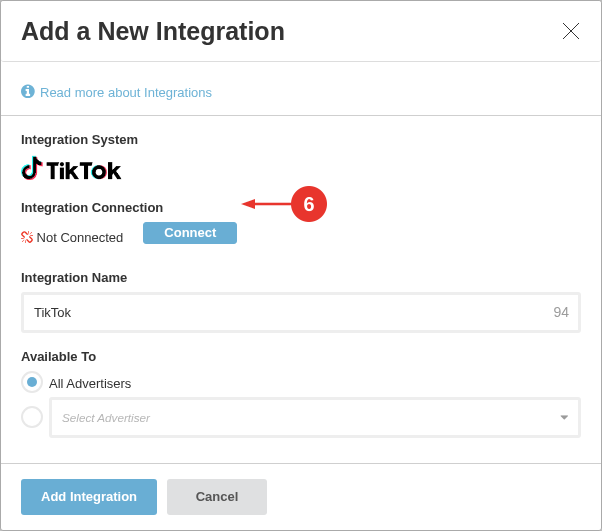This screenshot has width=602, height=531.
Task: Close the Add a New Integration dialog
Action: (571, 31)
